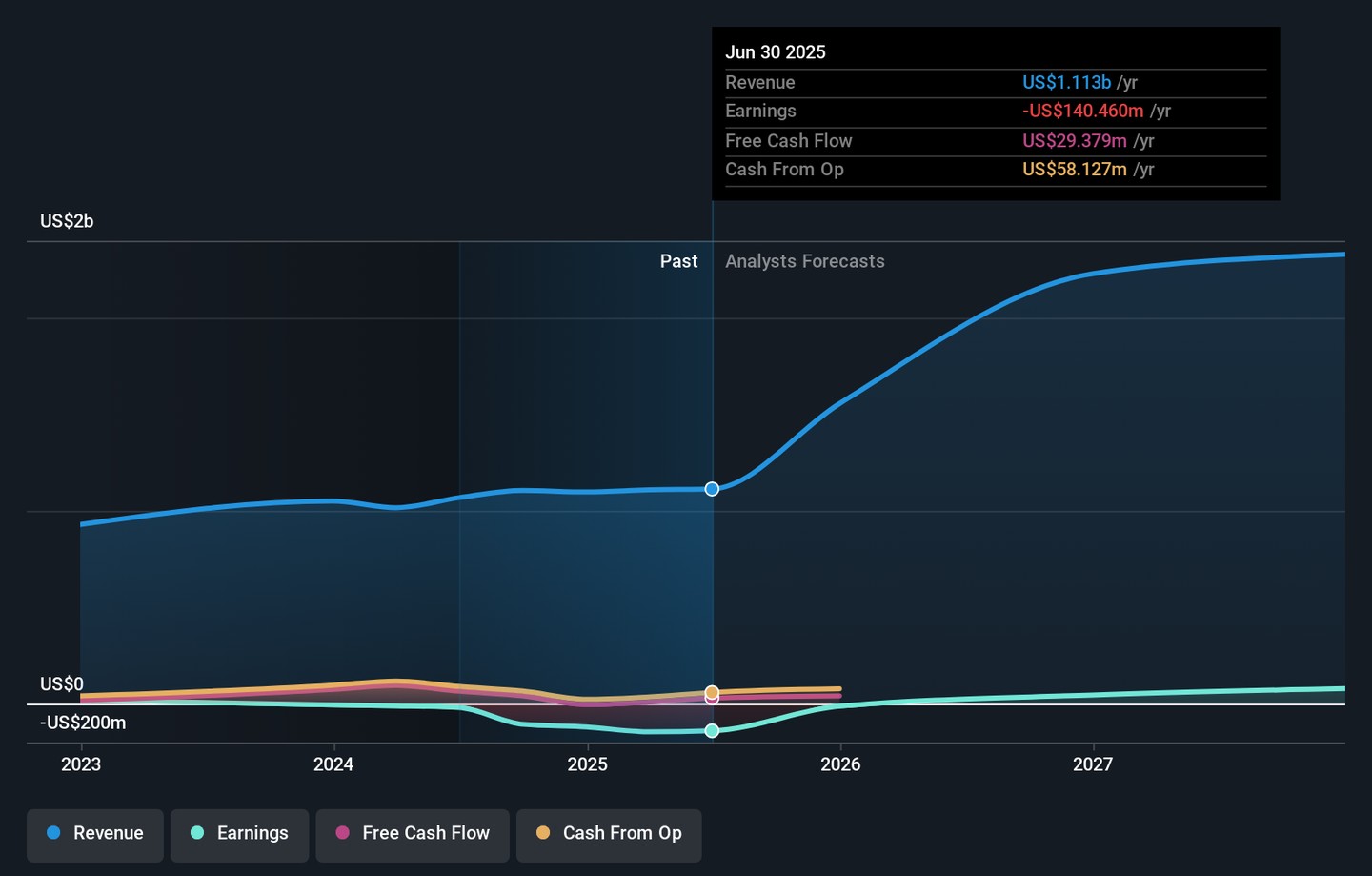The height and width of the screenshot is (876, 1372).
Task: Click the 2026 x-axis label
Action: point(840,764)
